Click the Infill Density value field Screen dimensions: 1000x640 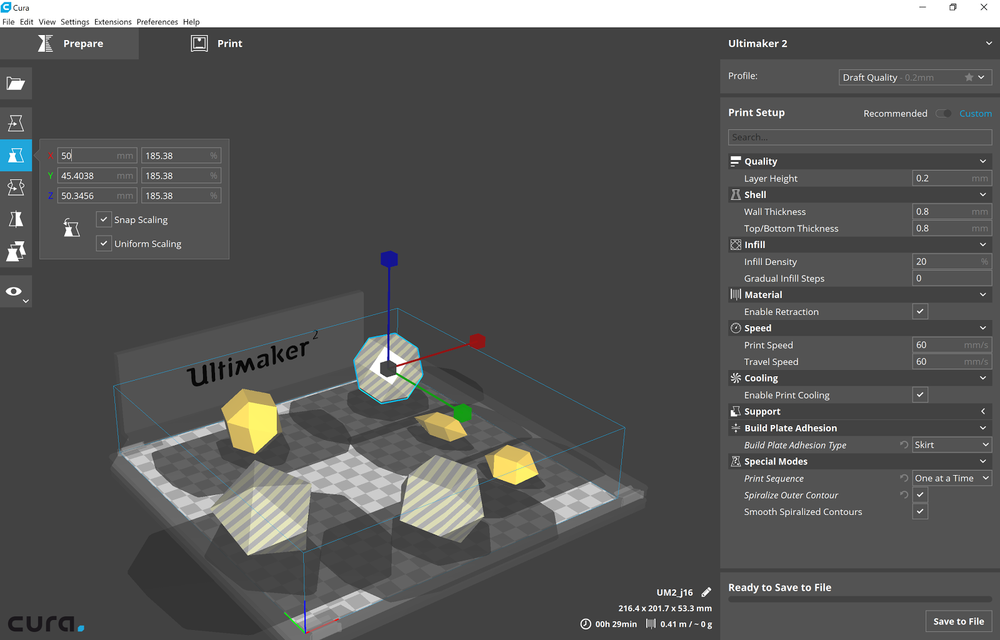(952, 261)
